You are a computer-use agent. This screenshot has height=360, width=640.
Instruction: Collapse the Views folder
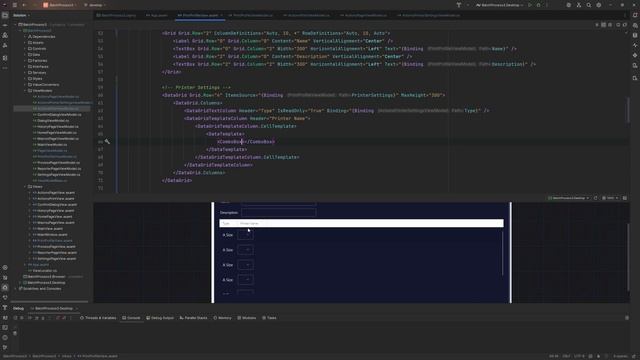pyautogui.click(x=25, y=187)
